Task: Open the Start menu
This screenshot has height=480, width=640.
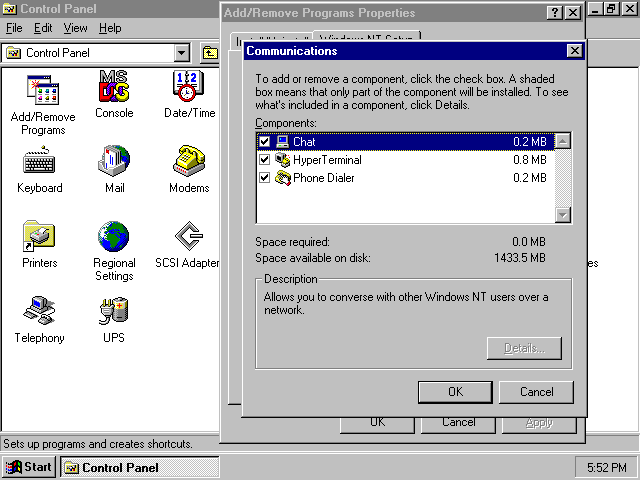Action: click(x=28, y=467)
